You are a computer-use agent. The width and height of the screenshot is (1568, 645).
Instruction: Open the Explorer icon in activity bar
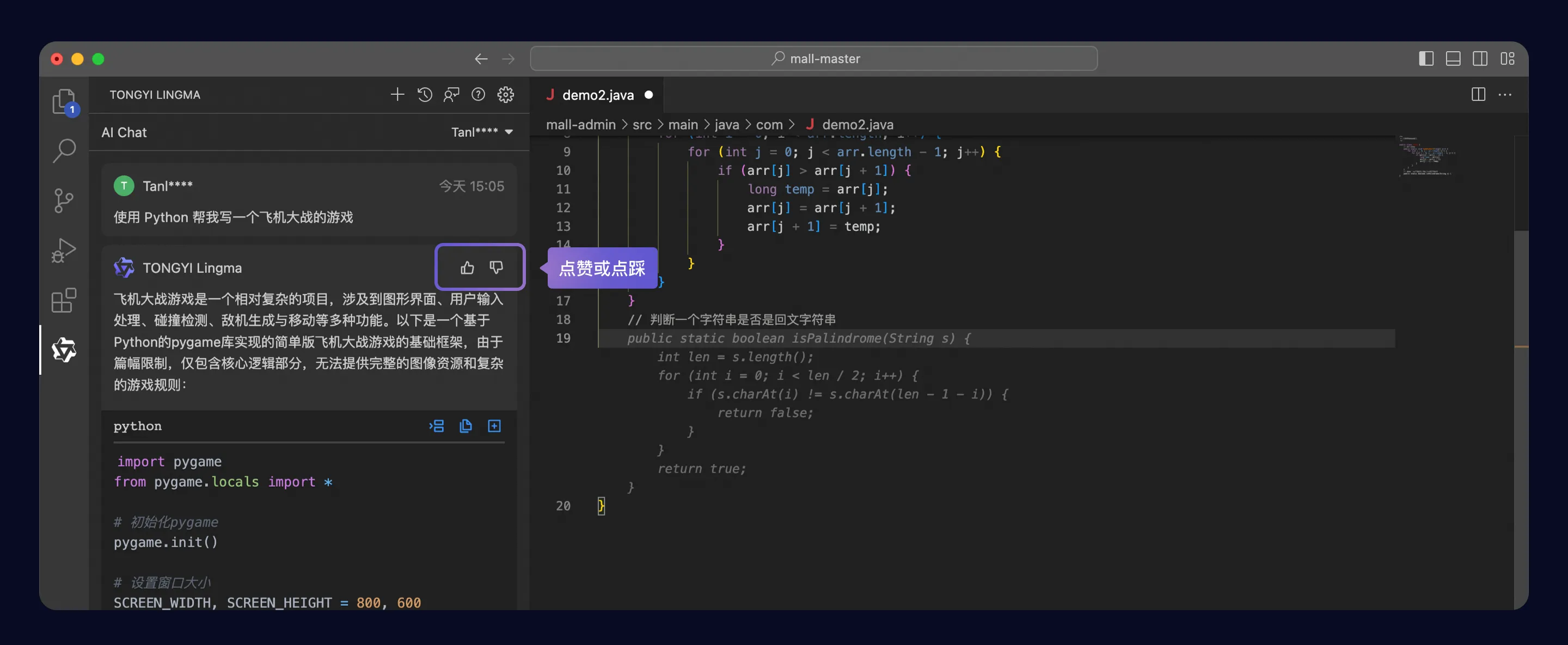coord(63,100)
